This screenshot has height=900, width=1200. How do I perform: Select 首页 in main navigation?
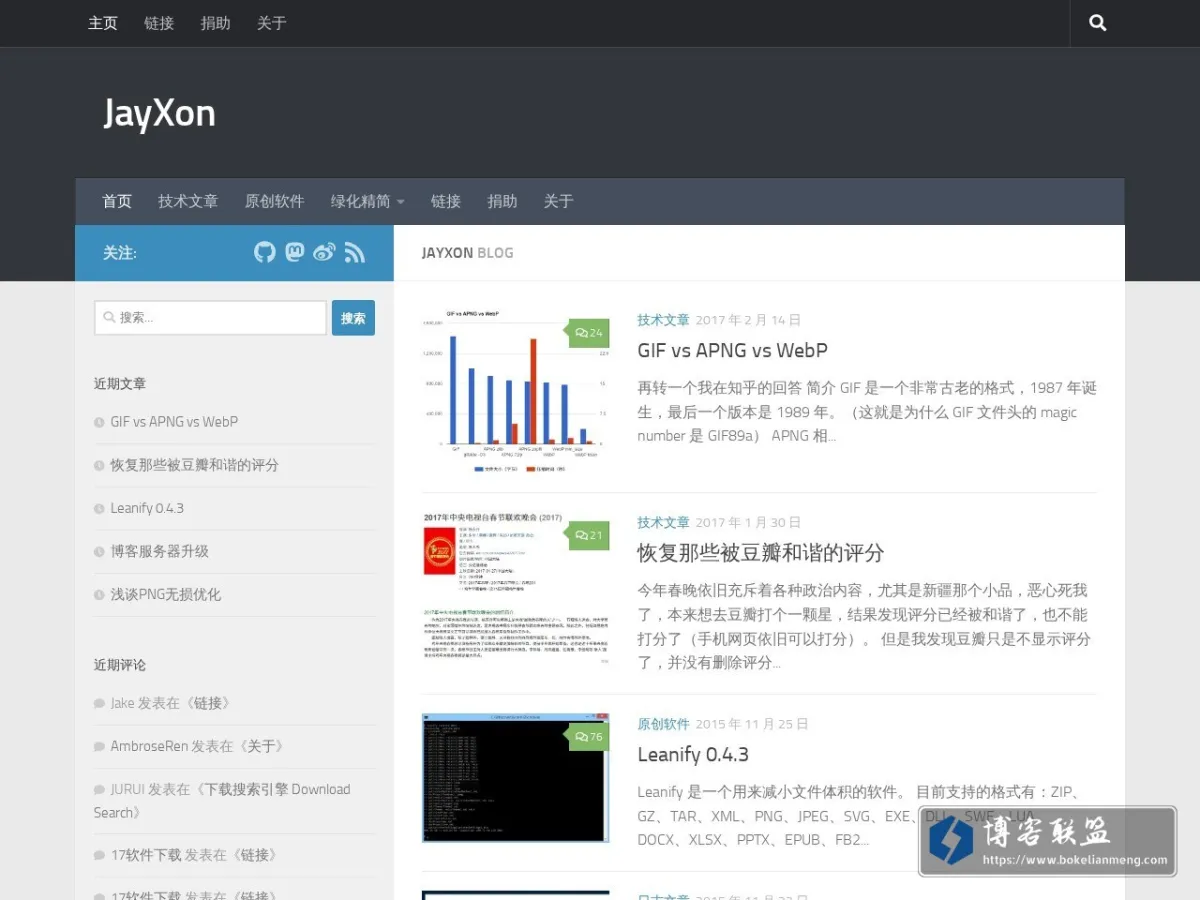tap(117, 201)
